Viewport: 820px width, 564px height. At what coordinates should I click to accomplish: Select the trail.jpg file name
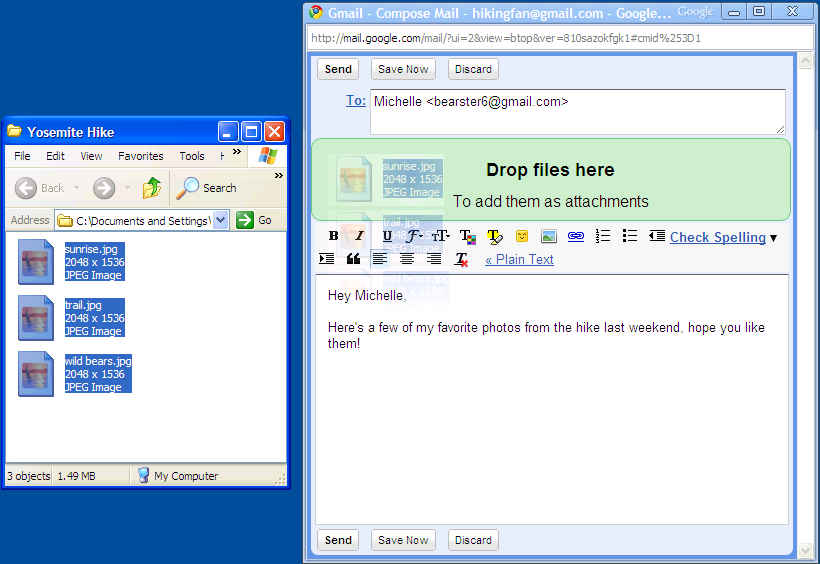pos(83,305)
